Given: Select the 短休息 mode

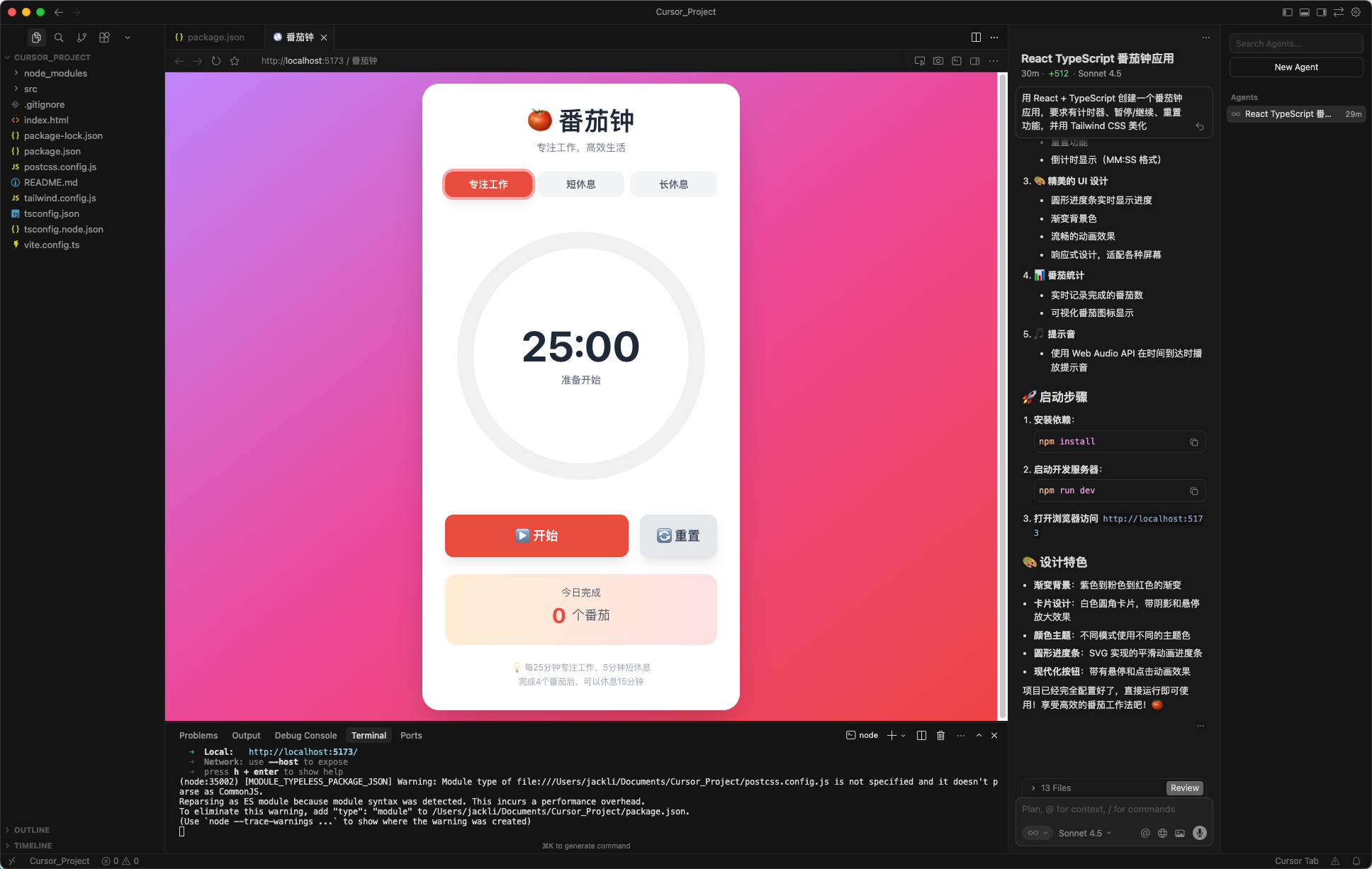Looking at the screenshot, I should (x=580, y=184).
